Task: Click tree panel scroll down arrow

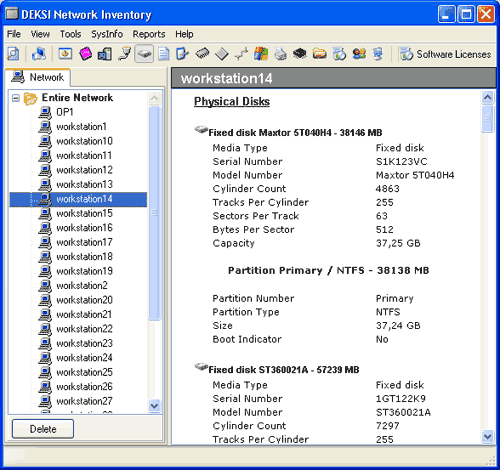Action: click(154, 406)
